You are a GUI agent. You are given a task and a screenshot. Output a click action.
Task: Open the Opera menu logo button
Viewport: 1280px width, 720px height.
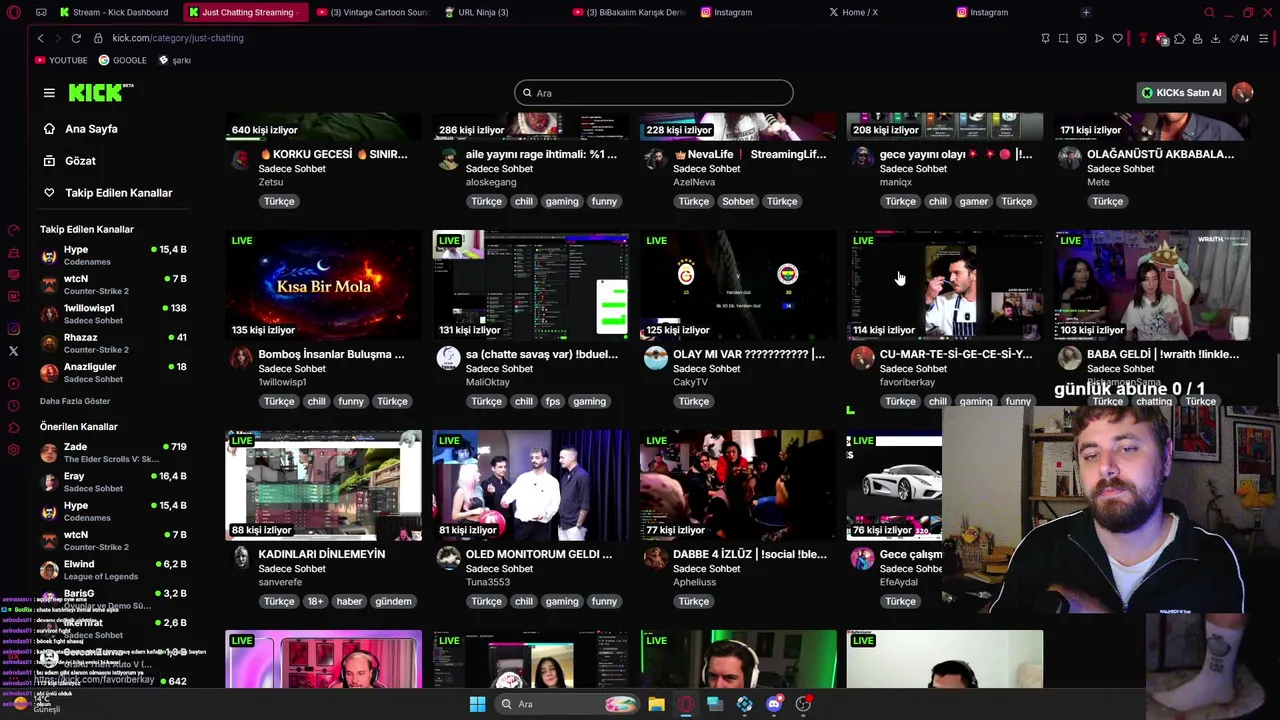[x=13, y=12]
